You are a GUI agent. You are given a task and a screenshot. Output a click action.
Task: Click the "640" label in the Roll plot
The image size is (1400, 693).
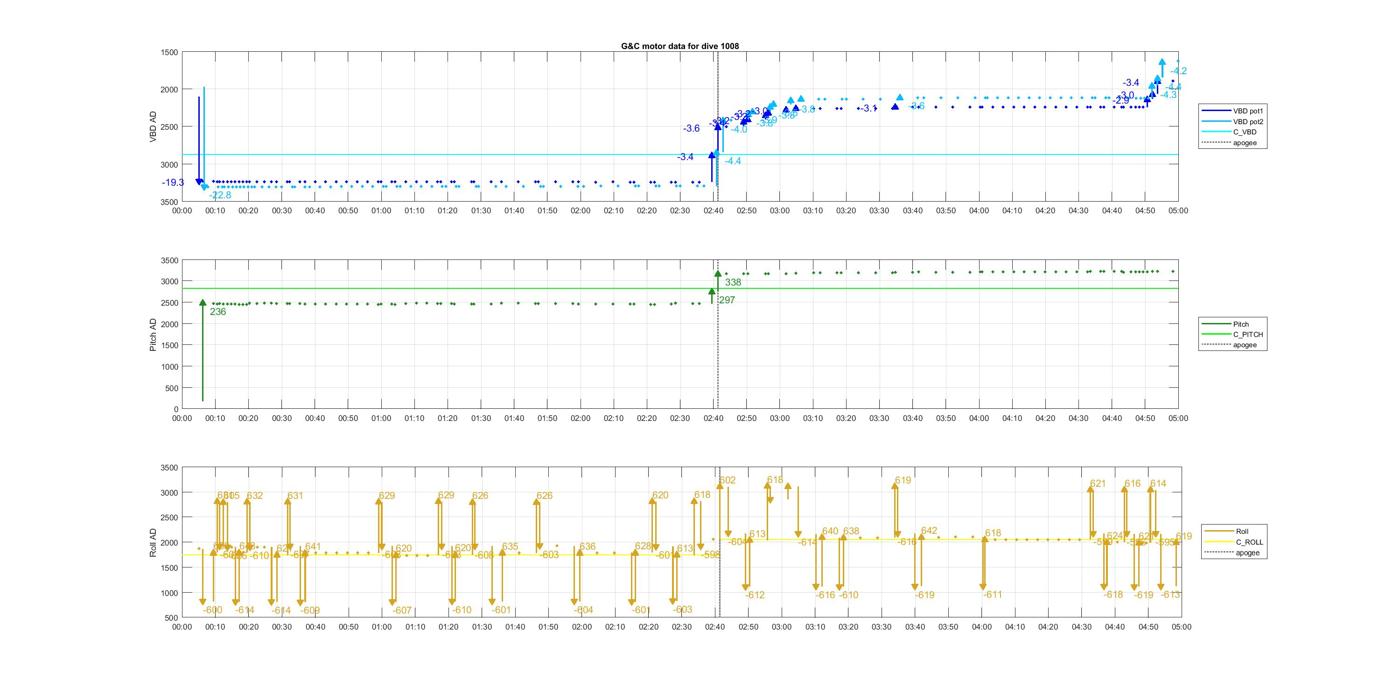[830, 531]
